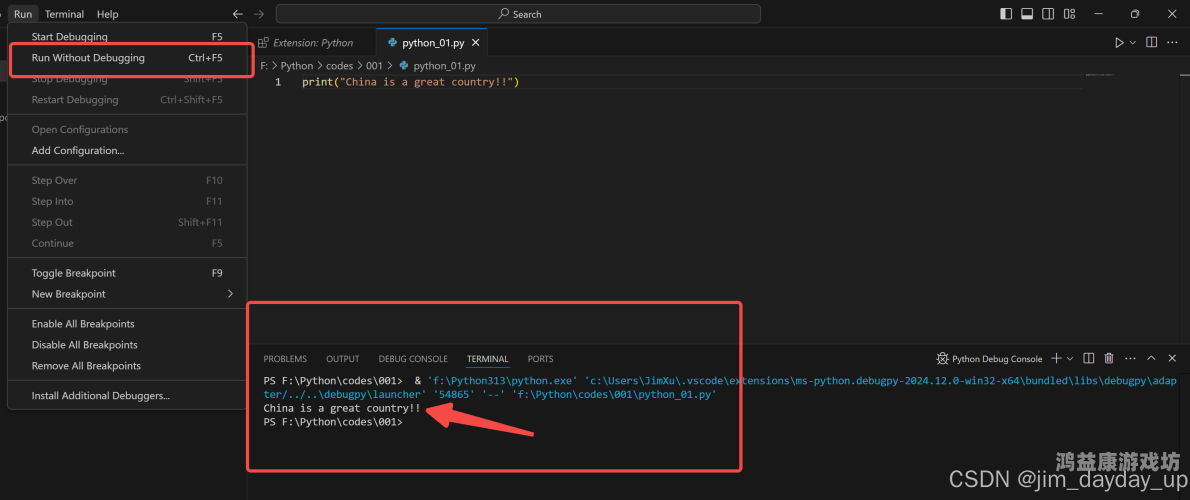
Task: Toggle the bottom panel layout icon
Action: coord(1026,14)
